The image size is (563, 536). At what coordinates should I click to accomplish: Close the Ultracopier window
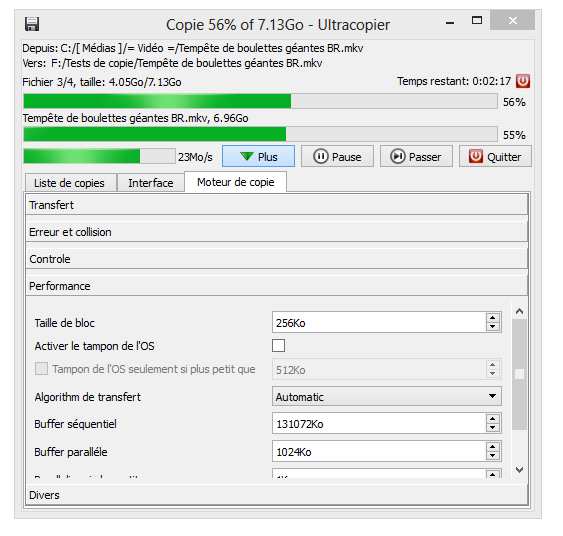coord(512,20)
